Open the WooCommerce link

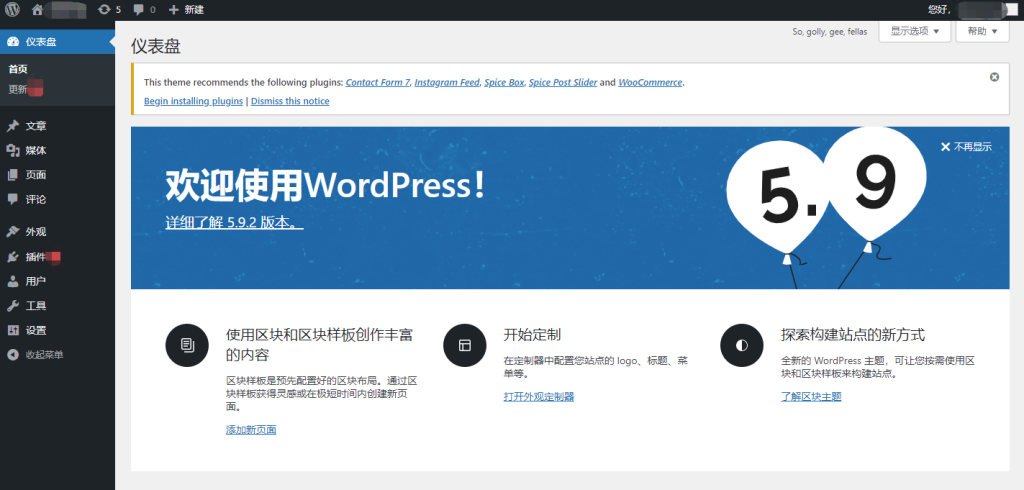point(650,82)
